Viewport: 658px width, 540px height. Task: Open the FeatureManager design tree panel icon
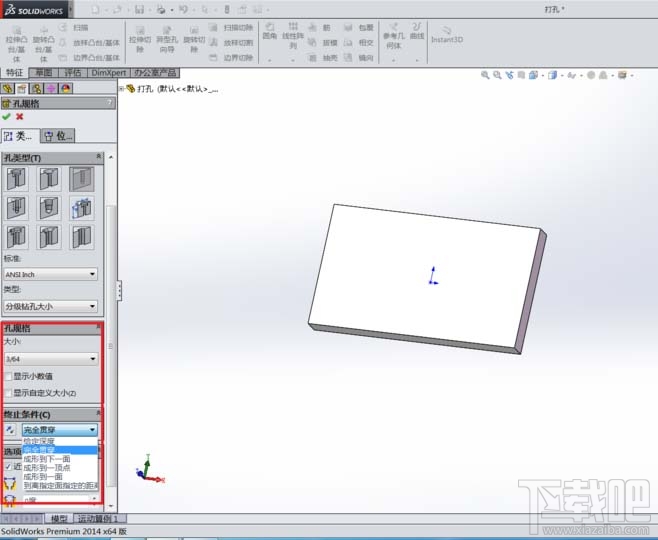tap(8, 88)
